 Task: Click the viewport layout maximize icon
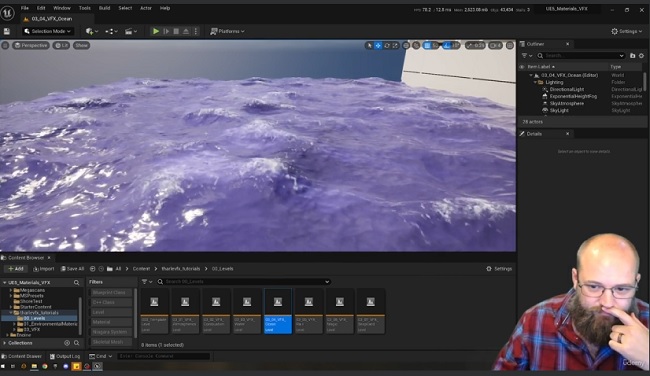510,45
